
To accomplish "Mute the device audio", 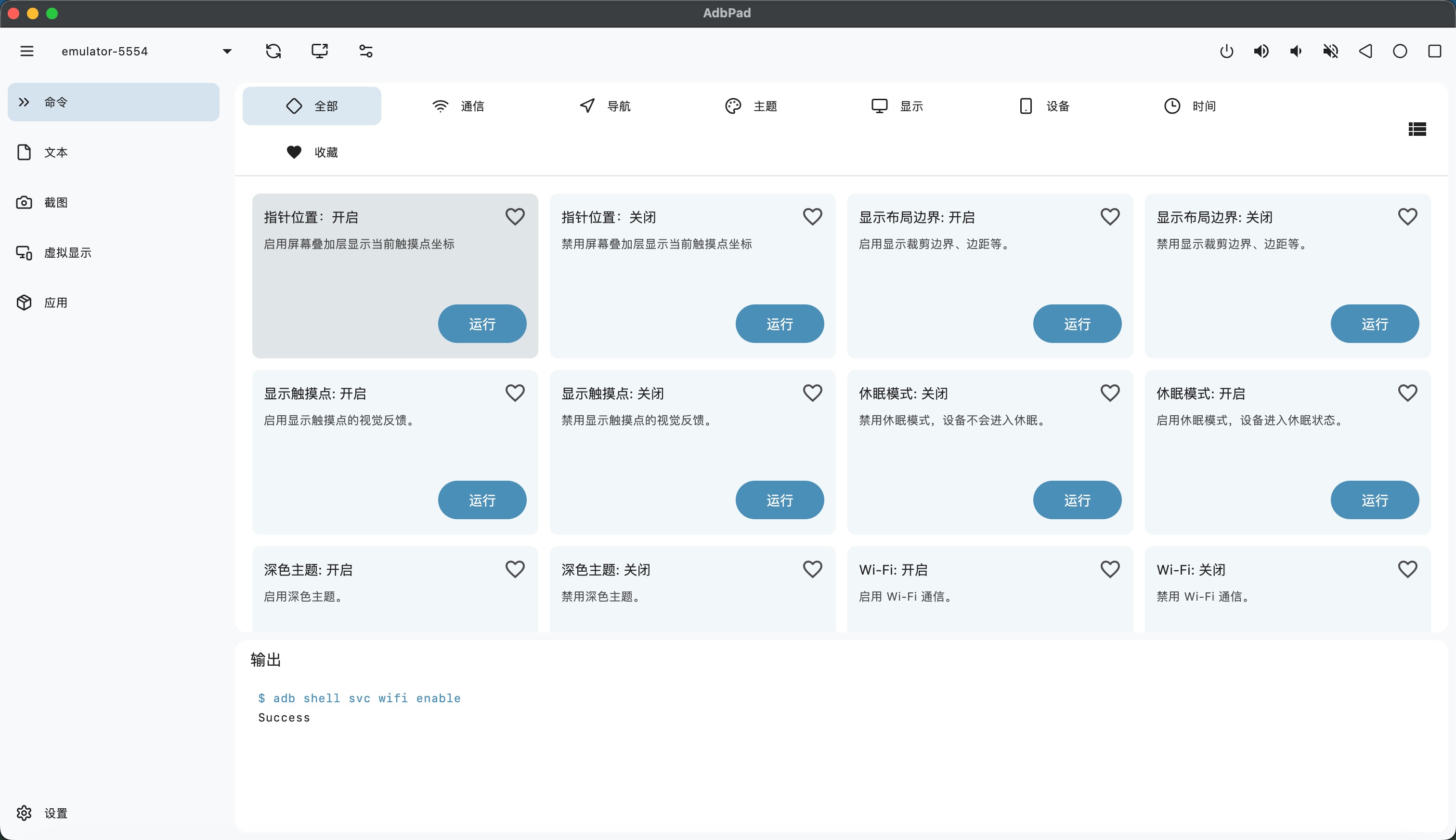I will coord(1330,52).
